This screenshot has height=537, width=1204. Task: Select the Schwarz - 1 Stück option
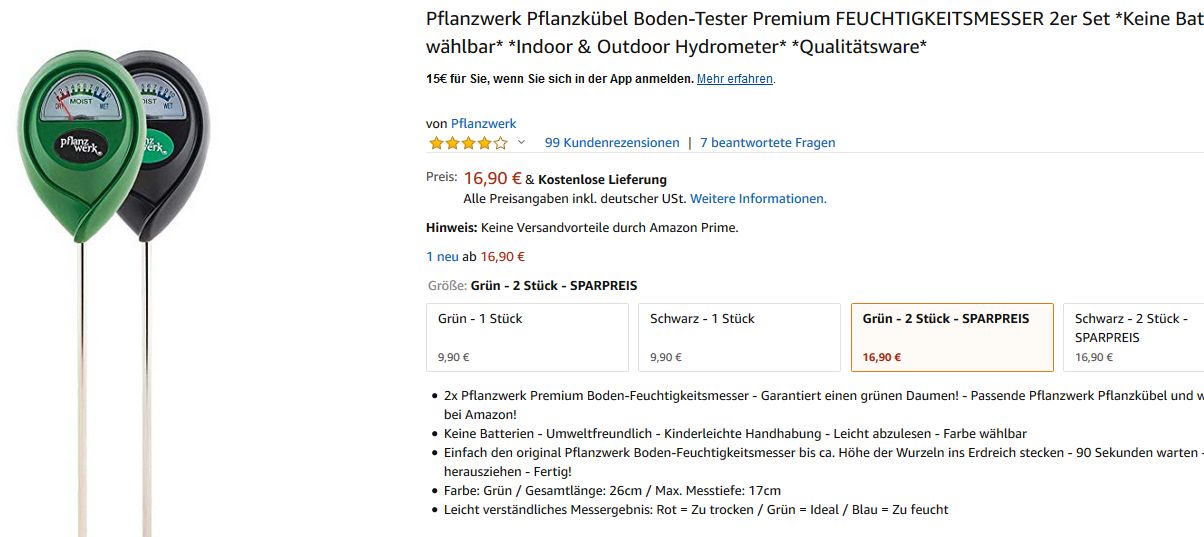coord(739,337)
